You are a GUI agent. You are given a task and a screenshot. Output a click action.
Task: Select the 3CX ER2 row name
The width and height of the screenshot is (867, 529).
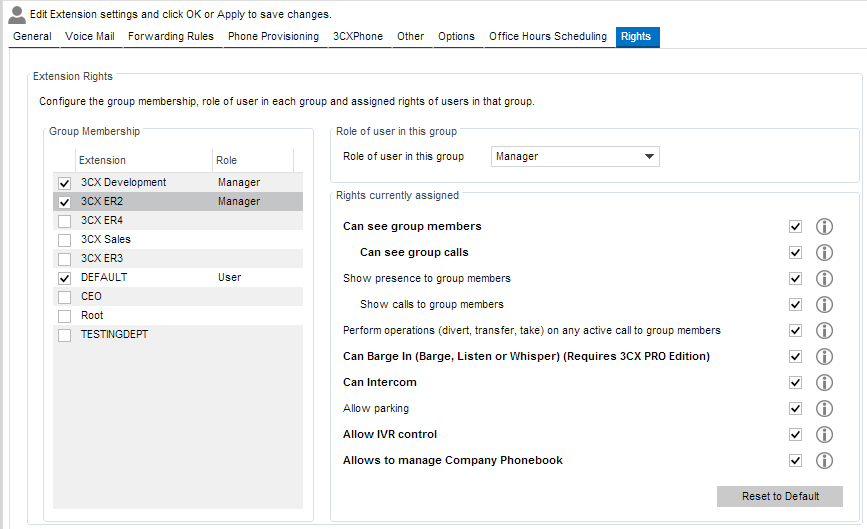102,201
